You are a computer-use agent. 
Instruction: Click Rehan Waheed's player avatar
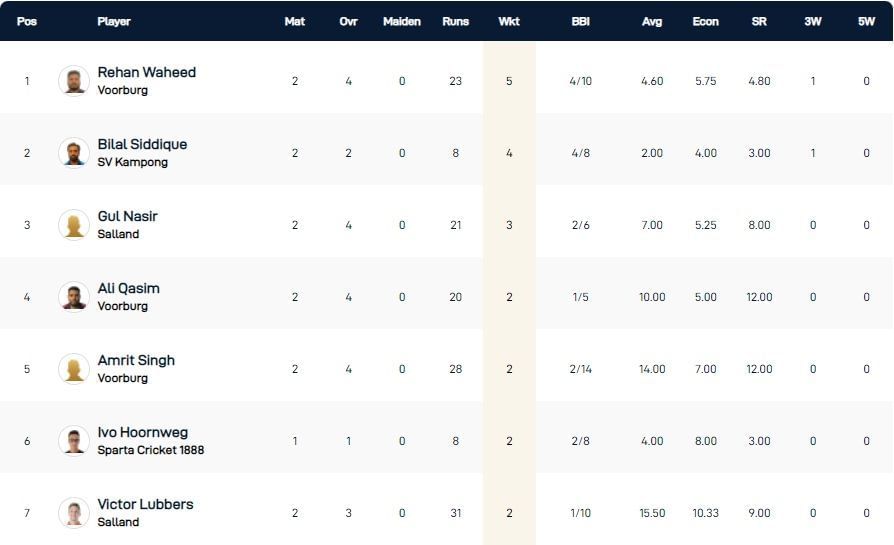pos(74,81)
